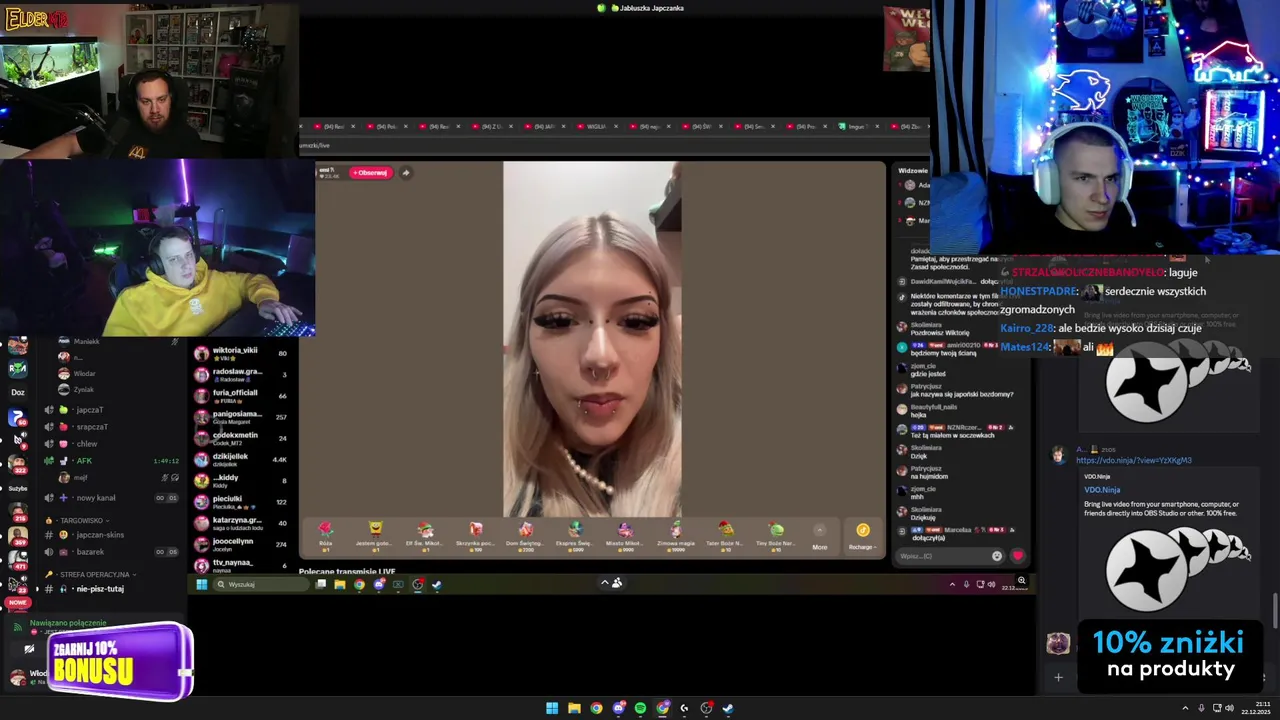
Task: Open Google Chrome on the inner taskbar
Action: (359, 584)
